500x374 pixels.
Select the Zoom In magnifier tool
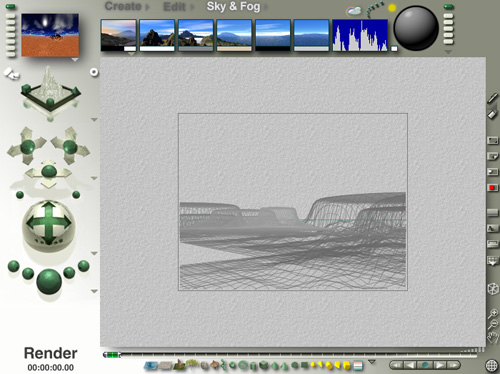tap(493, 313)
